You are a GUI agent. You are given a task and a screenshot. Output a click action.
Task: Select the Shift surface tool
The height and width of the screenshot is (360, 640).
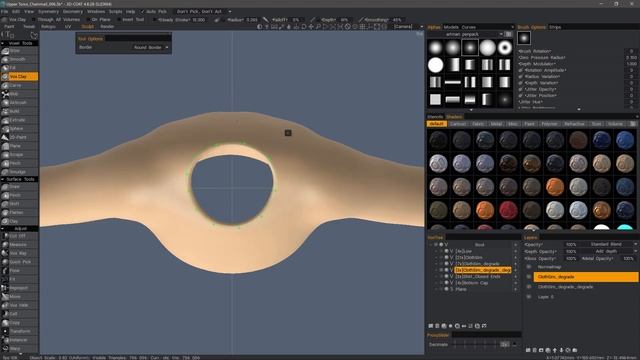pyautogui.click(x=20, y=204)
